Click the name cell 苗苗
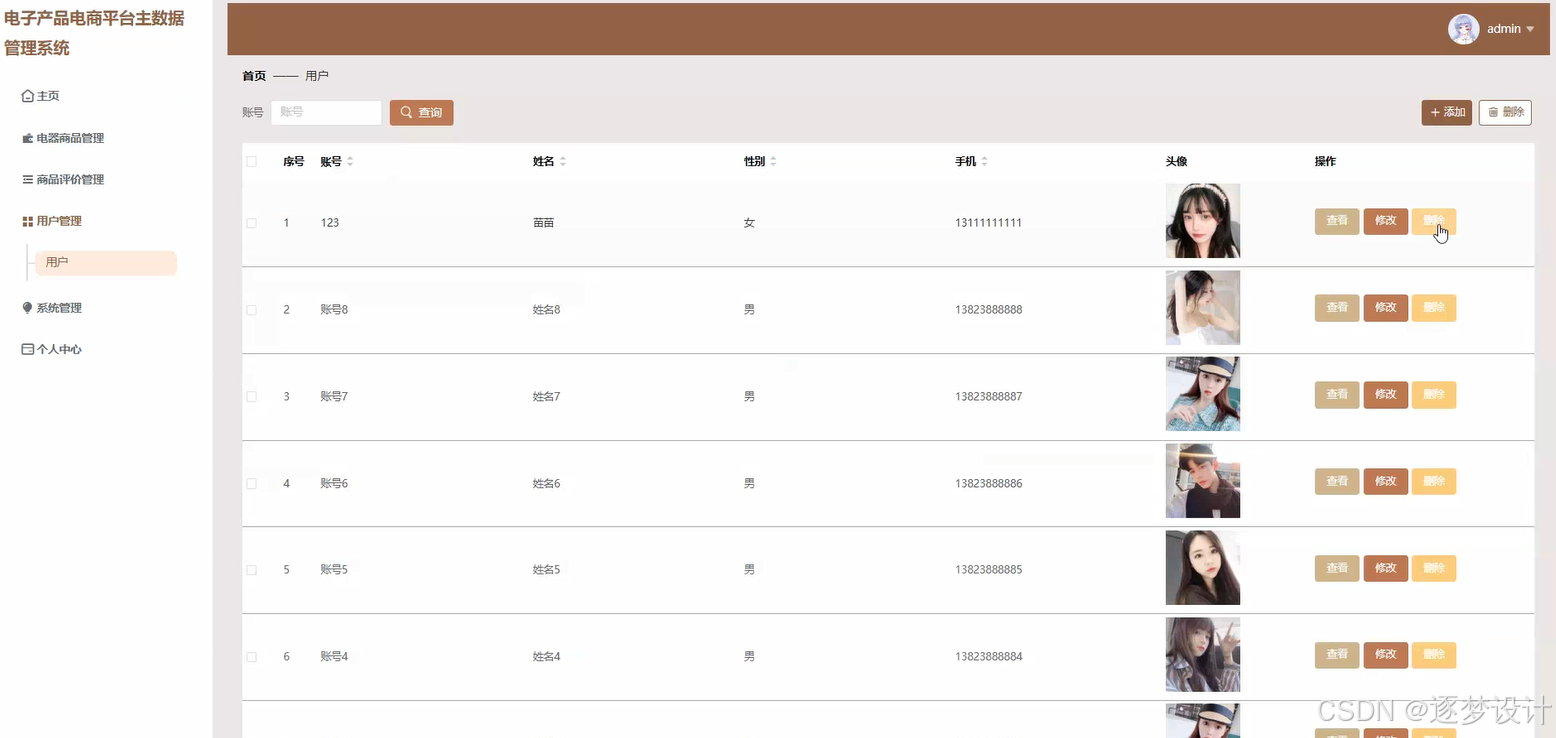This screenshot has width=1556, height=738. pyautogui.click(x=544, y=223)
